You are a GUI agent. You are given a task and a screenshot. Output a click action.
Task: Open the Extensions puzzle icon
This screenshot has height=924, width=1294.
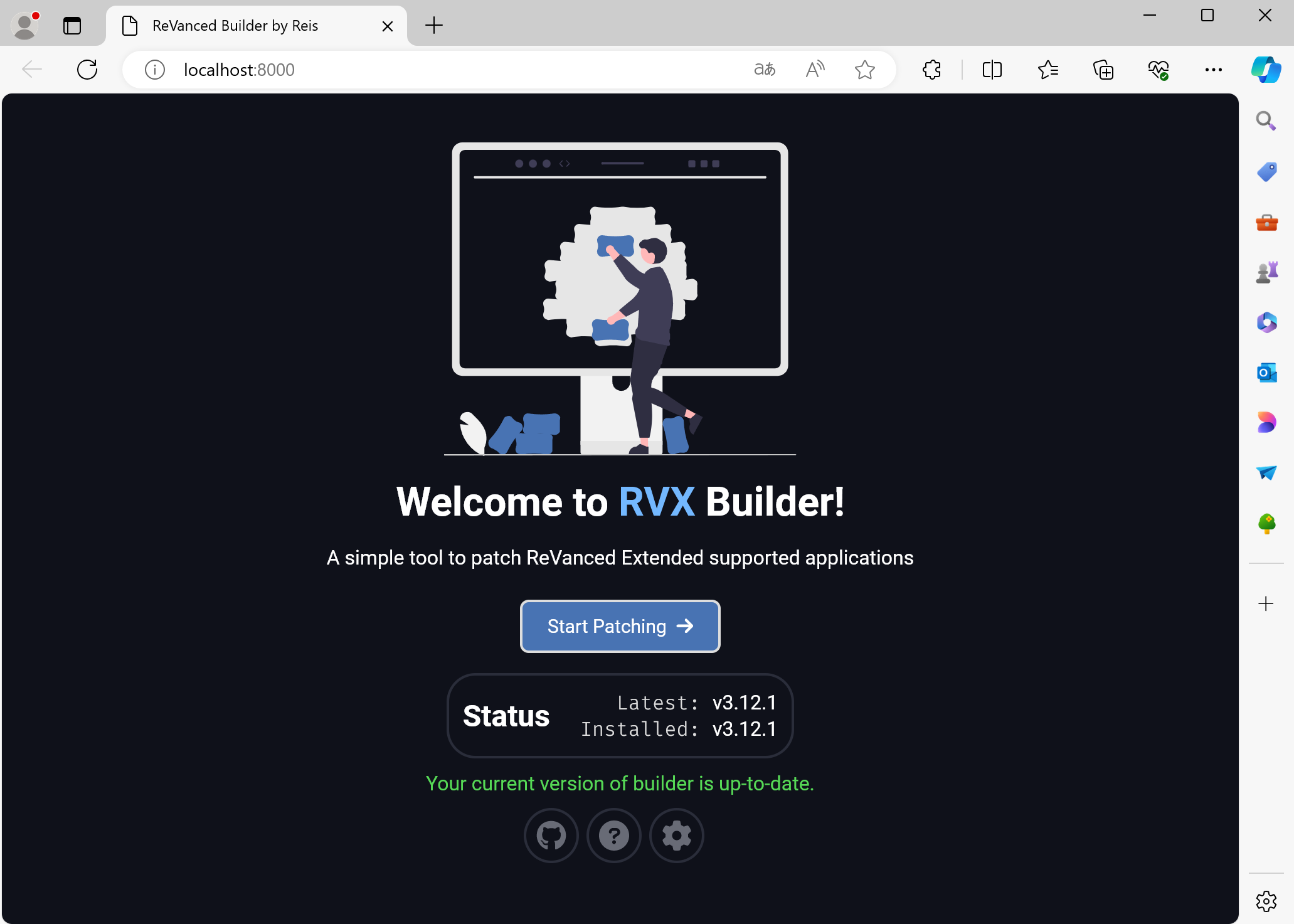click(931, 70)
